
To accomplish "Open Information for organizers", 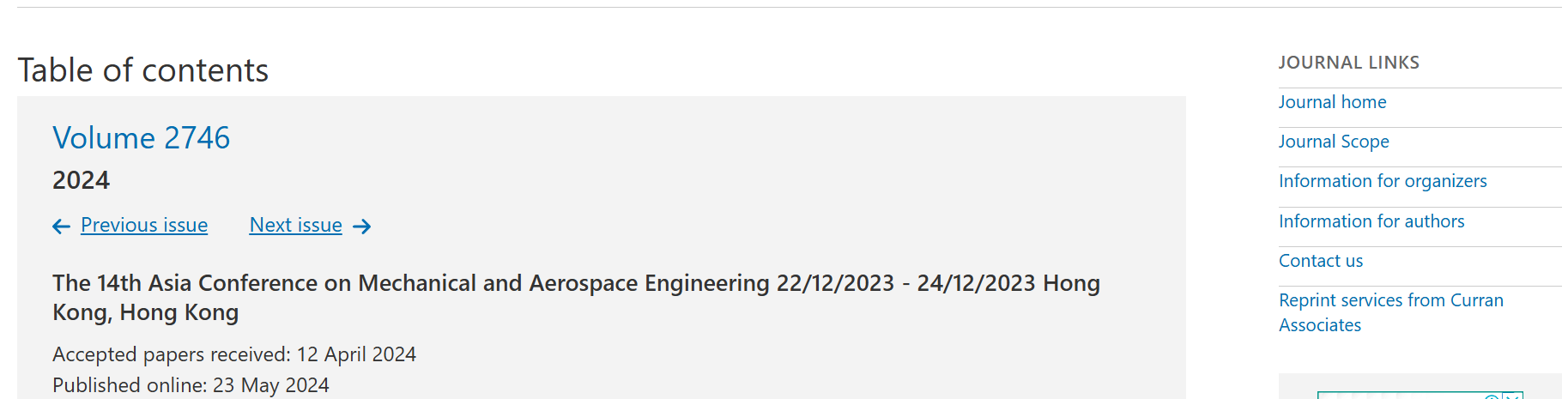I will point(1383,181).
